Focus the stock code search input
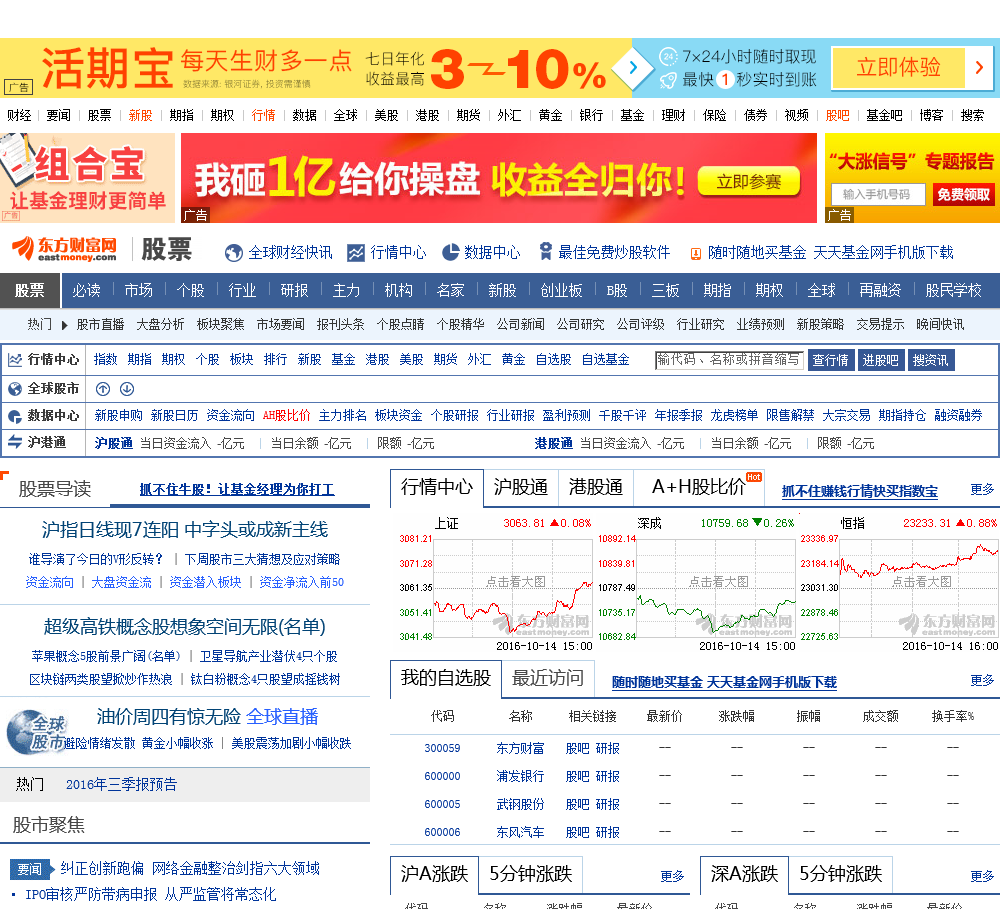The width and height of the screenshot is (1000, 909). [729, 360]
